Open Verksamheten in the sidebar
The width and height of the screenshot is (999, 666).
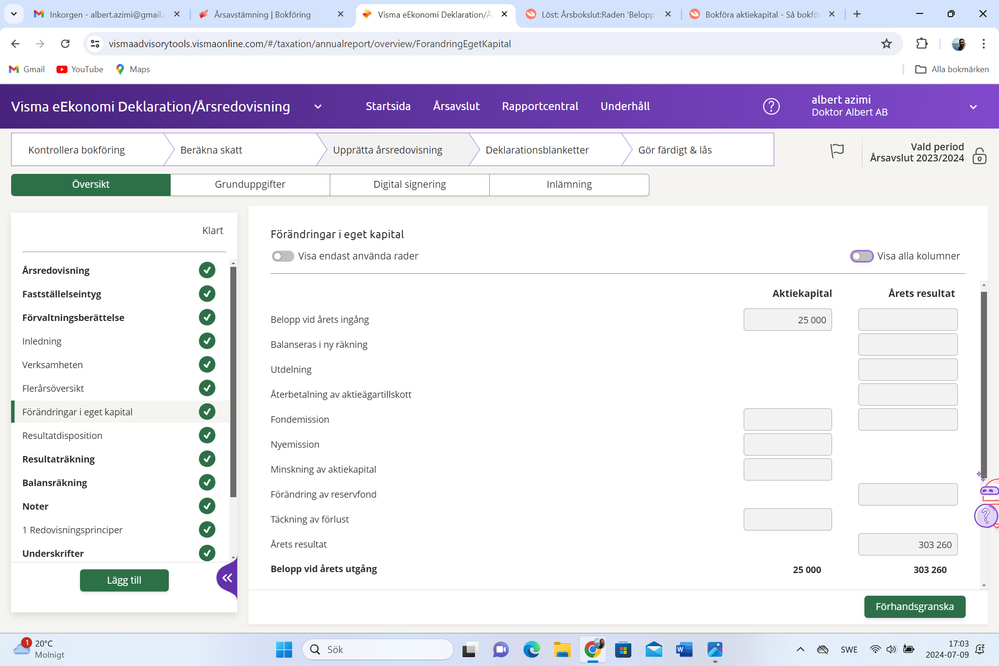pos(52,365)
